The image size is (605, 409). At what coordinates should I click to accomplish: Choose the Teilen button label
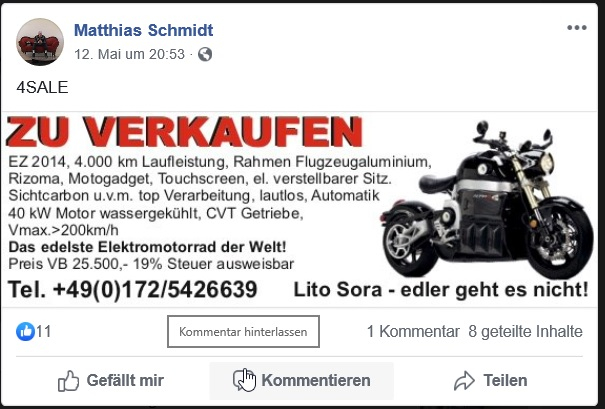click(505, 380)
